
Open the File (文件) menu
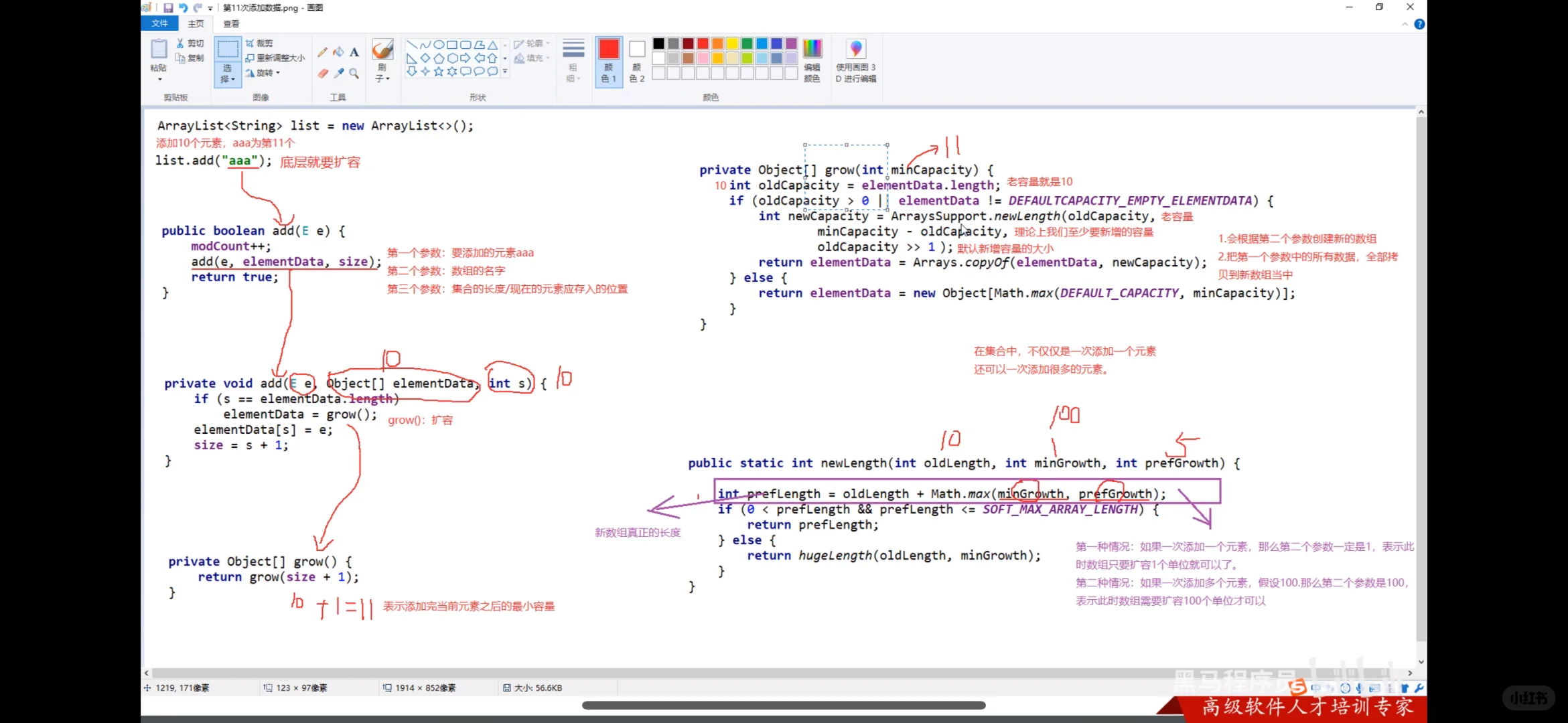(159, 23)
